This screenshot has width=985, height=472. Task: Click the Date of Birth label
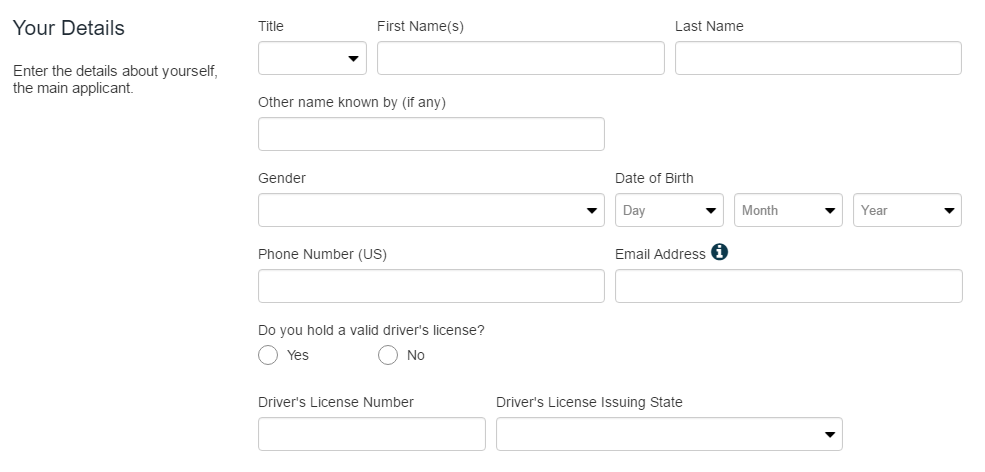pyautogui.click(x=654, y=178)
